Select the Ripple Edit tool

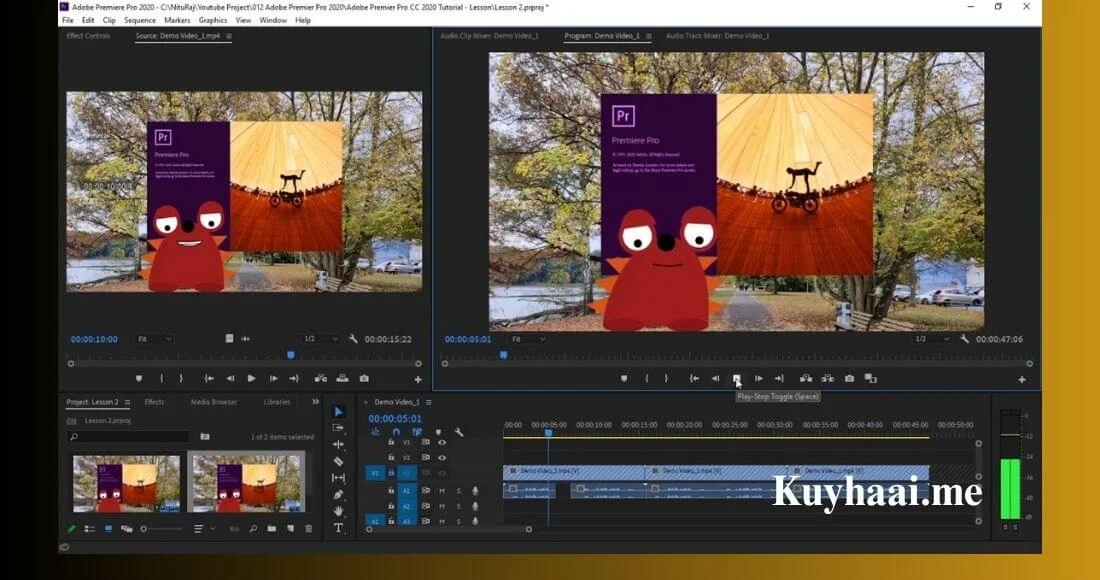(x=338, y=445)
